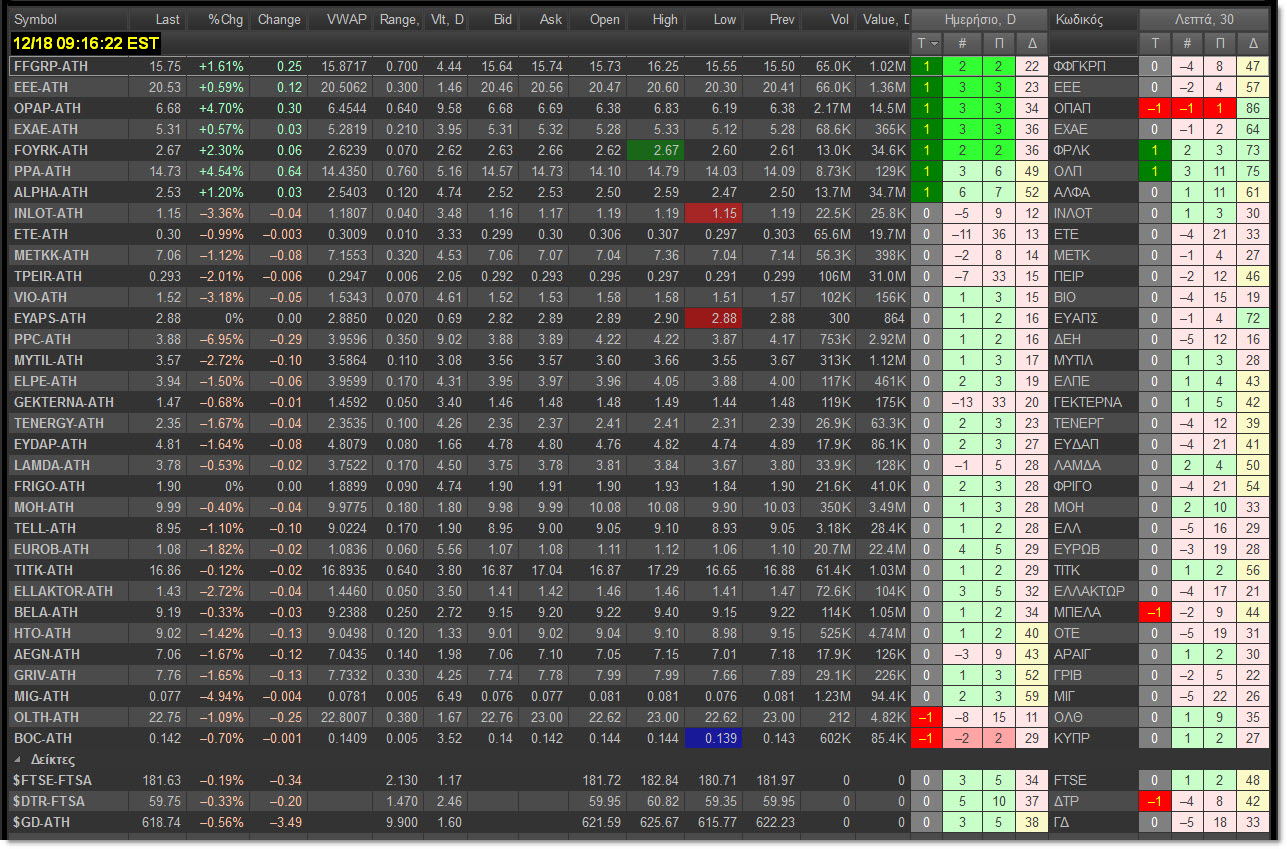The height and width of the screenshot is (849, 1287).
Task: Click the green 1 thirty-minute T cell of ΦΡΛΚ
Action: 1155,150
